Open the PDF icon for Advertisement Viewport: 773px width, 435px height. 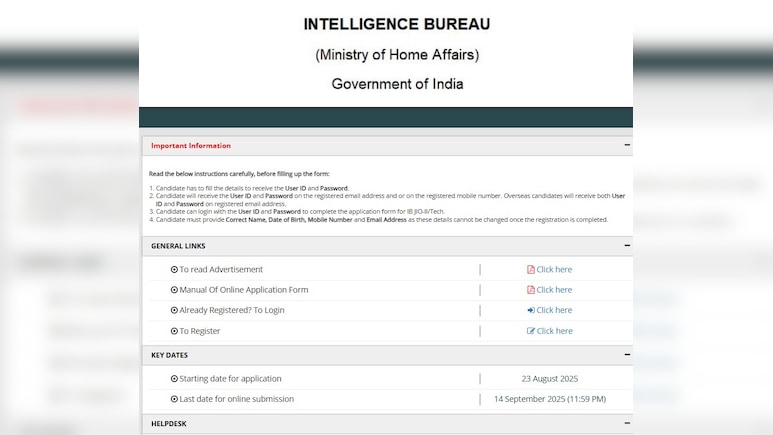531,270
